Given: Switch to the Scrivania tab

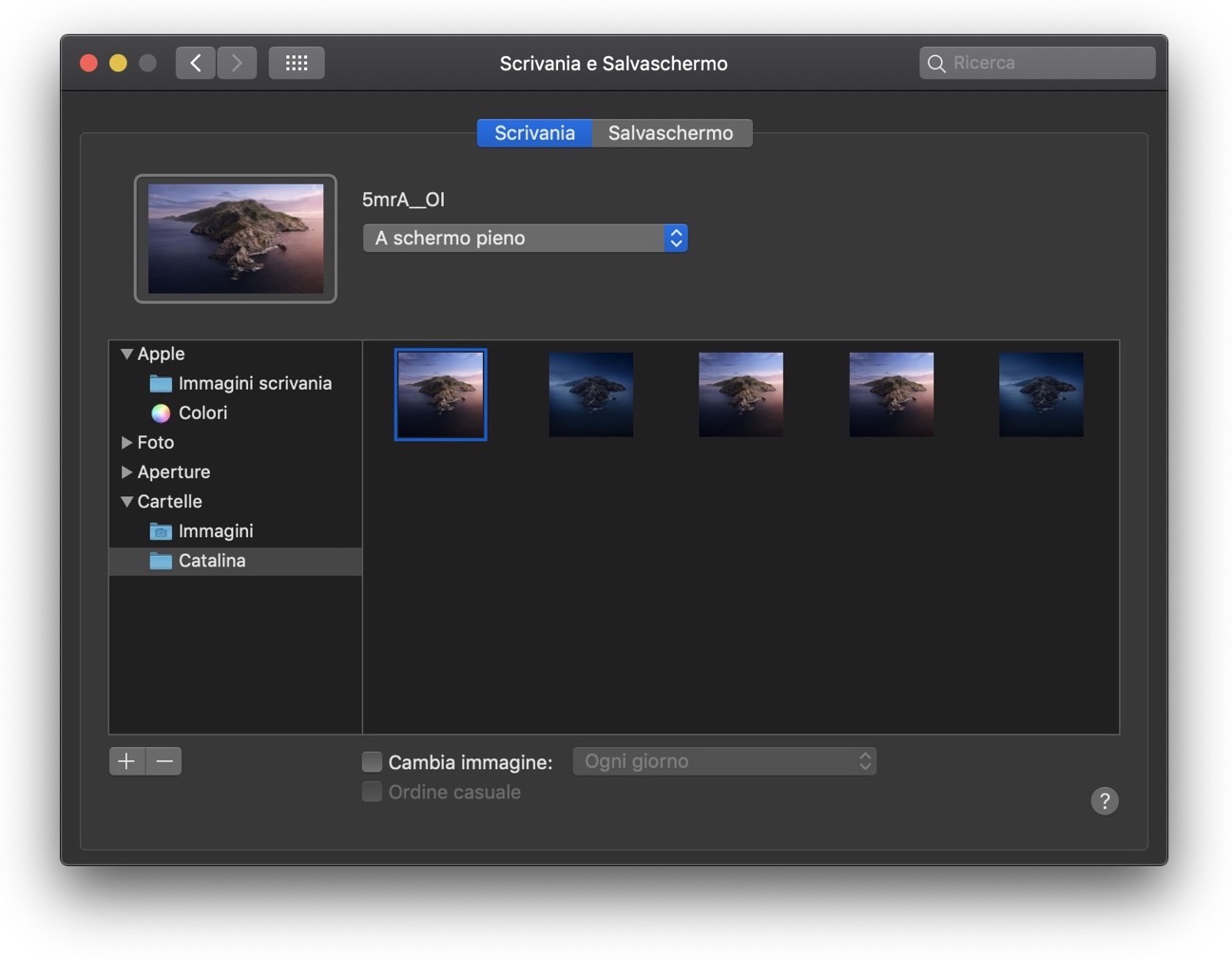Looking at the screenshot, I should tap(534, 133).
